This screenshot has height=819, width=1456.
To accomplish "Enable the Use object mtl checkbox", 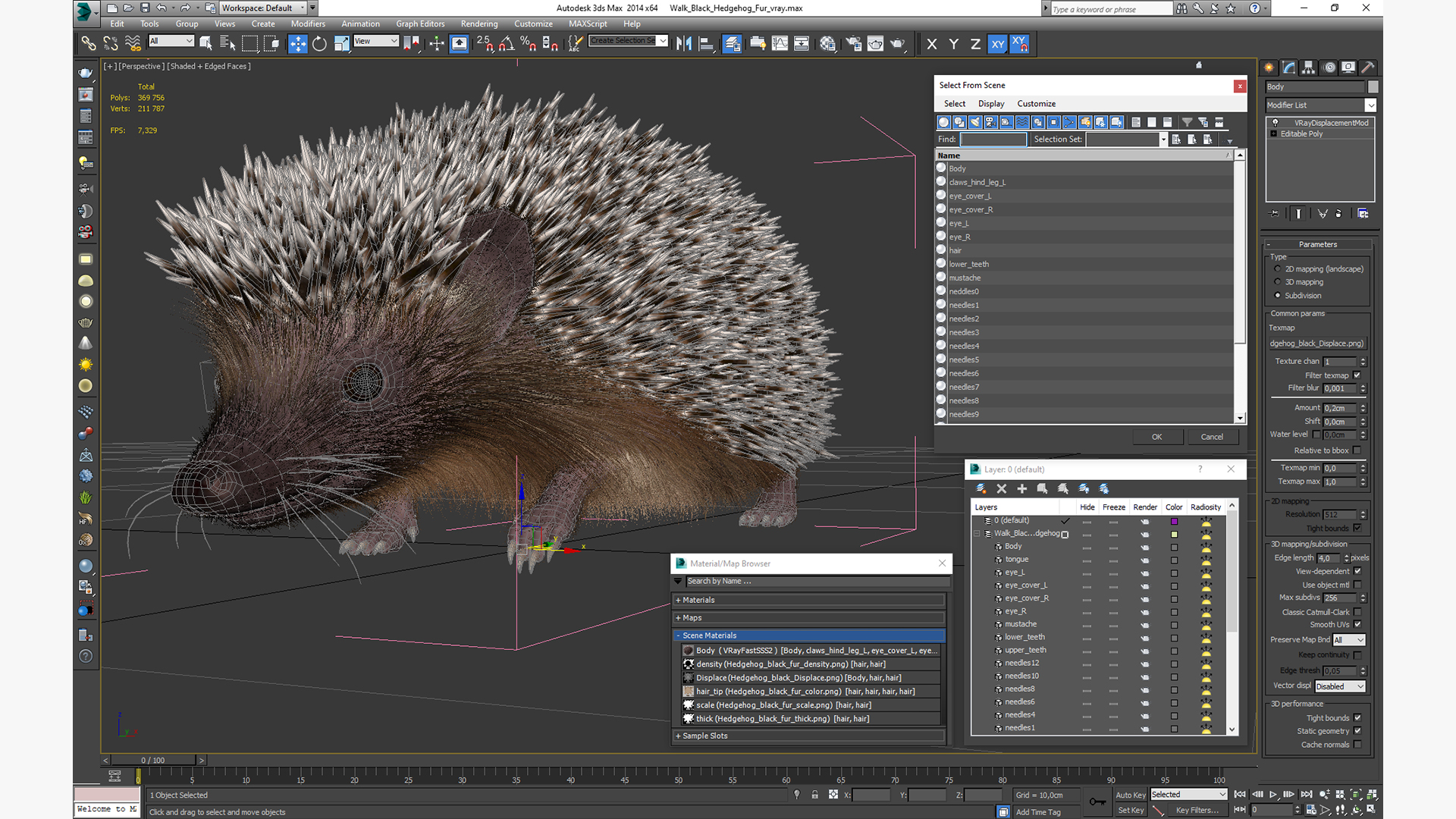I will (x=1357, y=585).
